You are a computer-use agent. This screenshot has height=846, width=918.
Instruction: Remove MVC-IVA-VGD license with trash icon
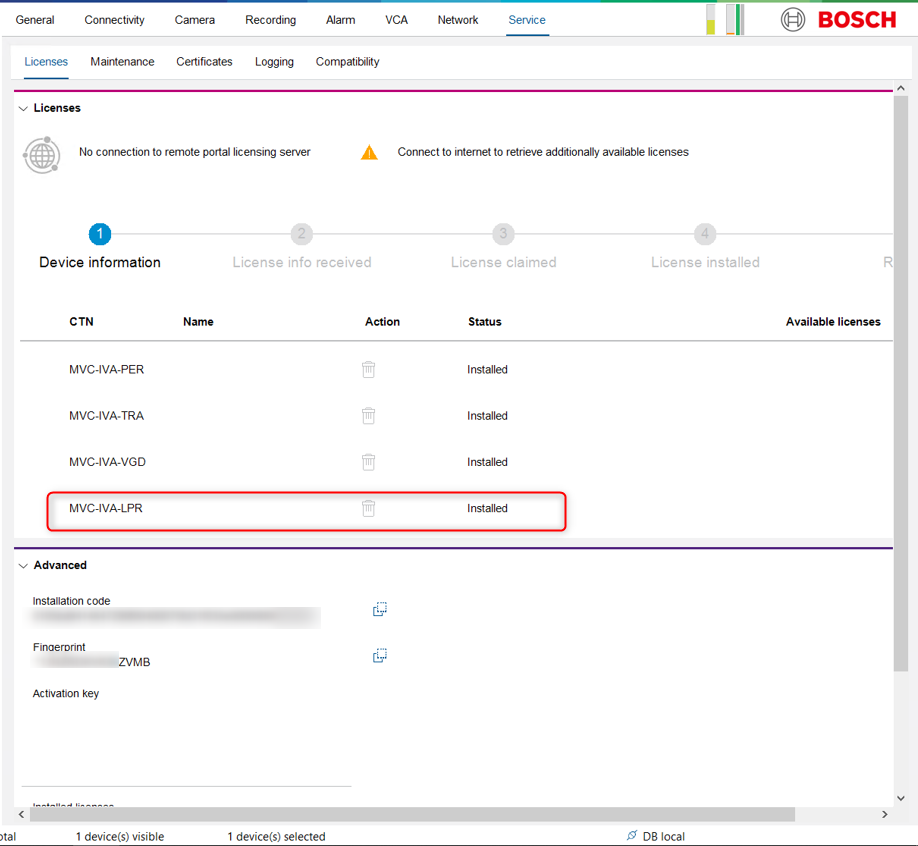tap(368, 462)
